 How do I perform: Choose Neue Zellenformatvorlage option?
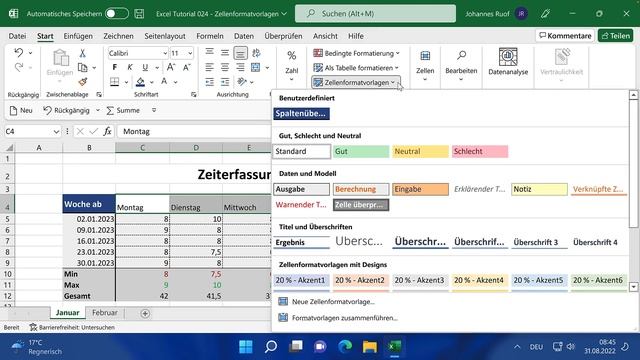coord(327,302)
